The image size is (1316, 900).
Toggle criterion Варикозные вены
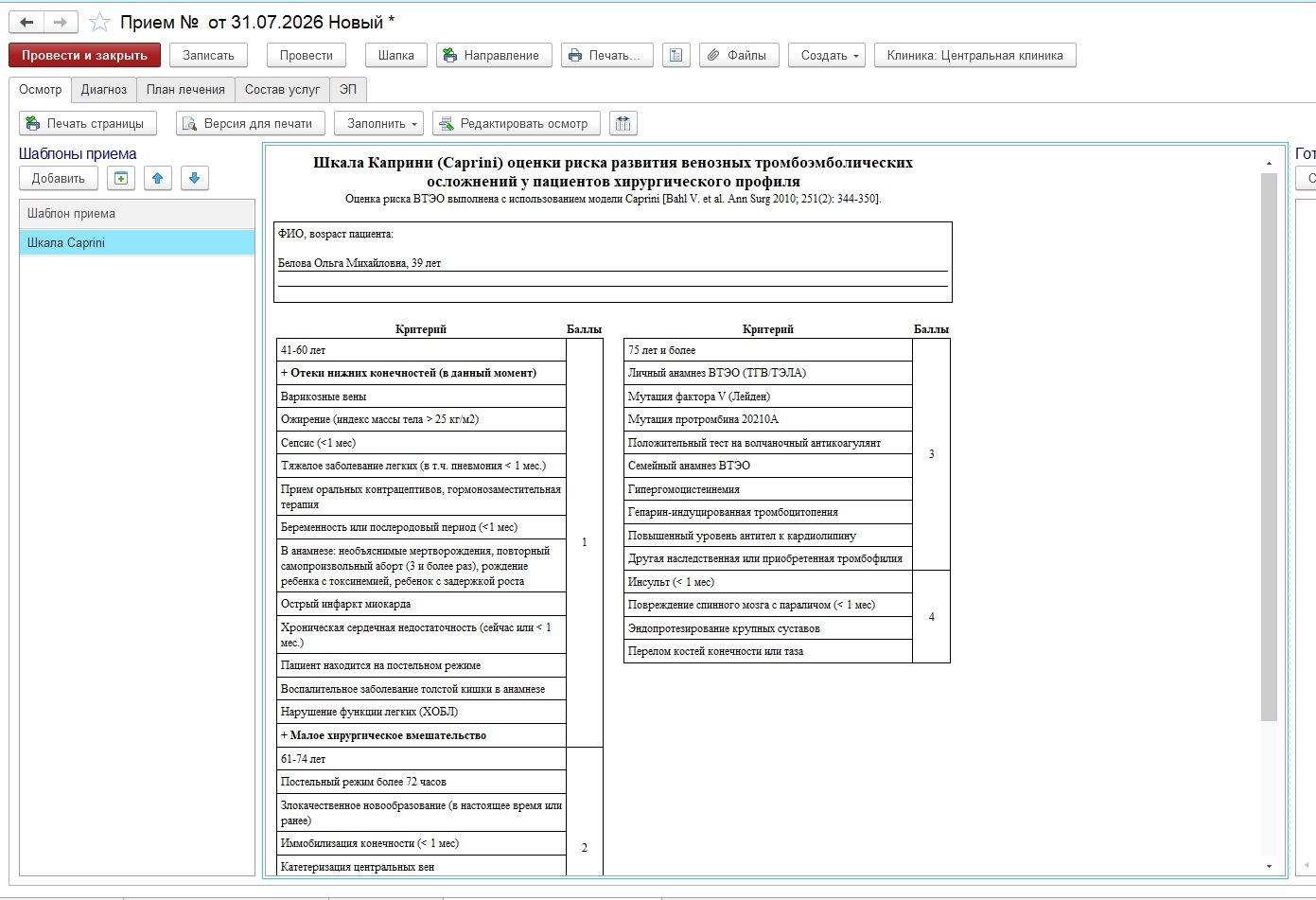[x=421, y=397]
